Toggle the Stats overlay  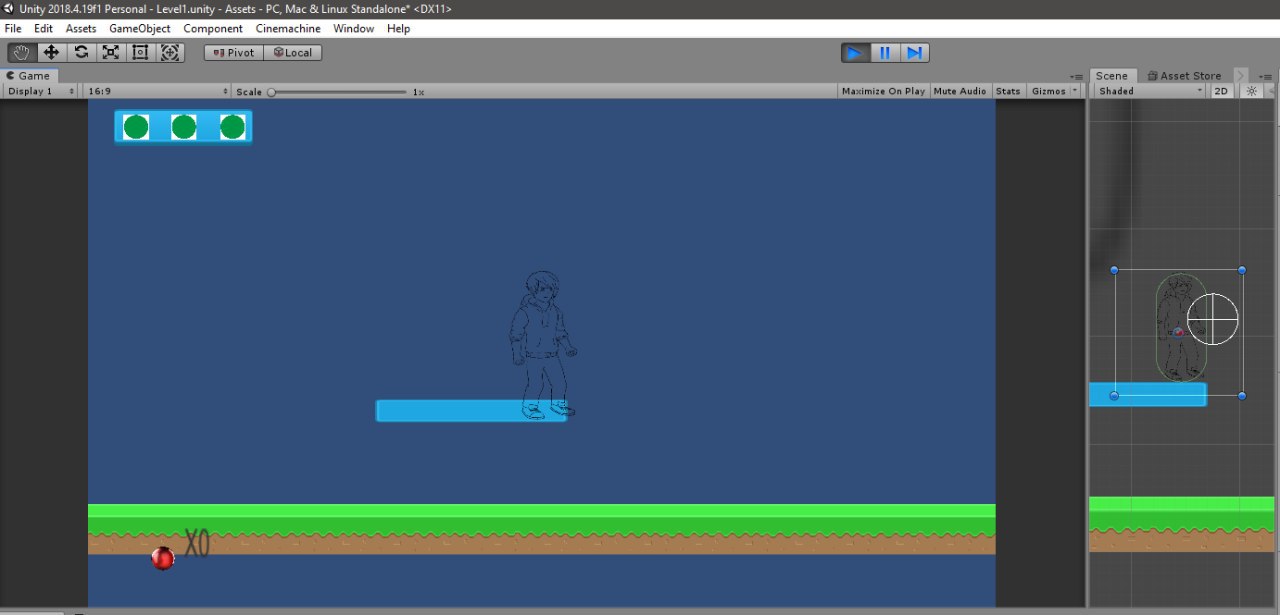tap(1008, 91)
